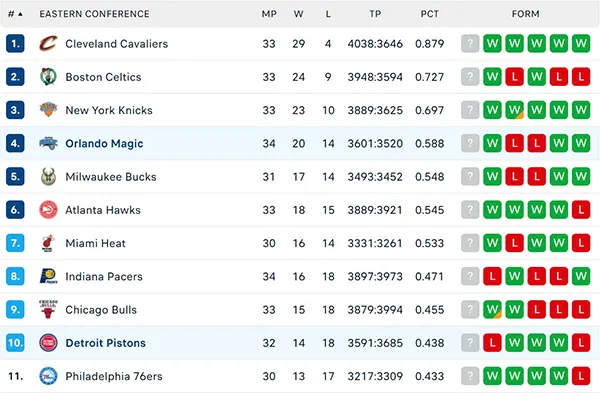
Task: Click the Miami Heat team logo
Action: pos(48,243)
